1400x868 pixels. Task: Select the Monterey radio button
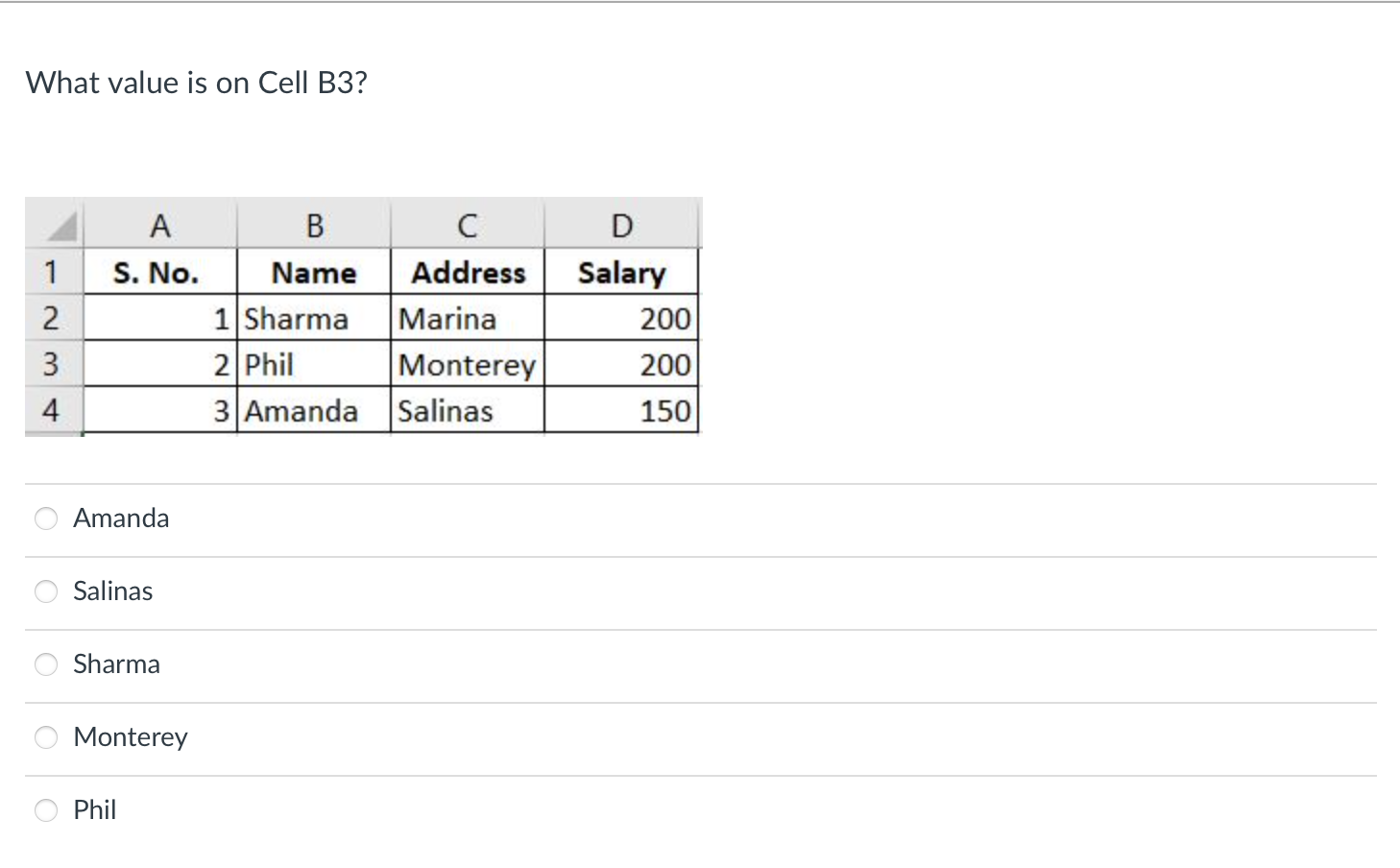point(45,737)
